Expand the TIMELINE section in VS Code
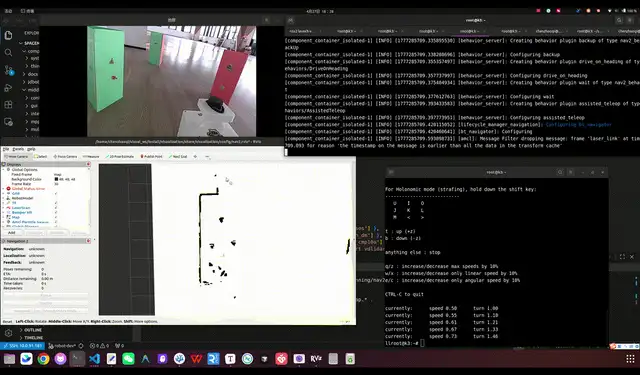640x375 pixels. point(31,337)
